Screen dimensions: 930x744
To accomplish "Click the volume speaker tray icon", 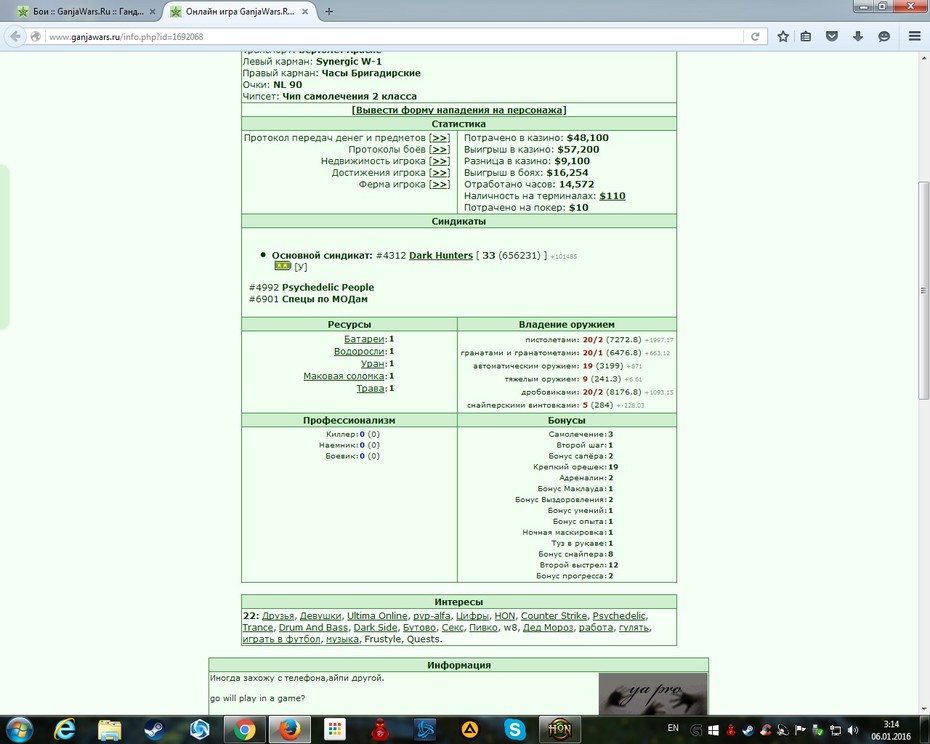I will (853, 730).
